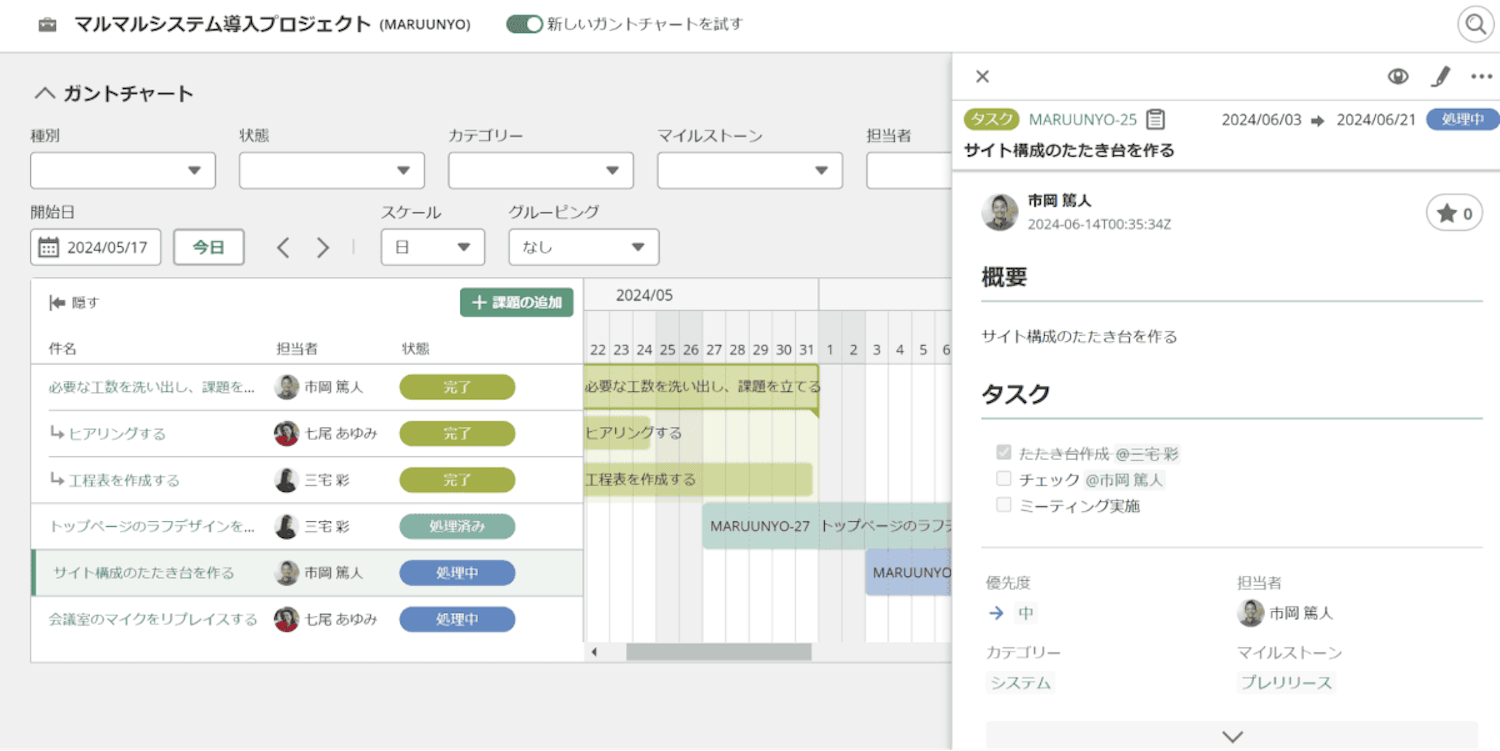
Task: Open the ヒアリングする issue link
Action: click(117, 434)
